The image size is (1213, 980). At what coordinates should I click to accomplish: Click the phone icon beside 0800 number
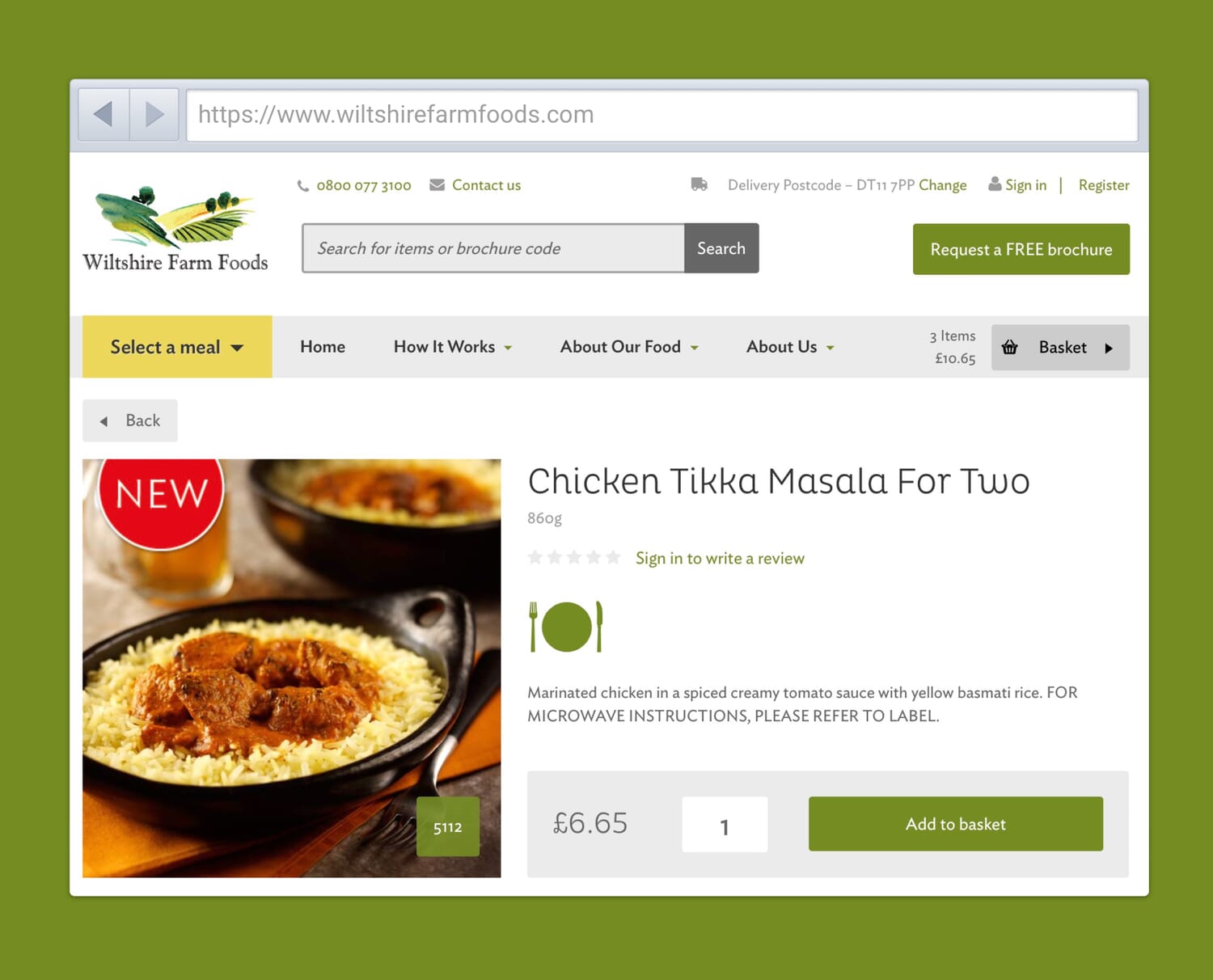click(x=303, y=186)
